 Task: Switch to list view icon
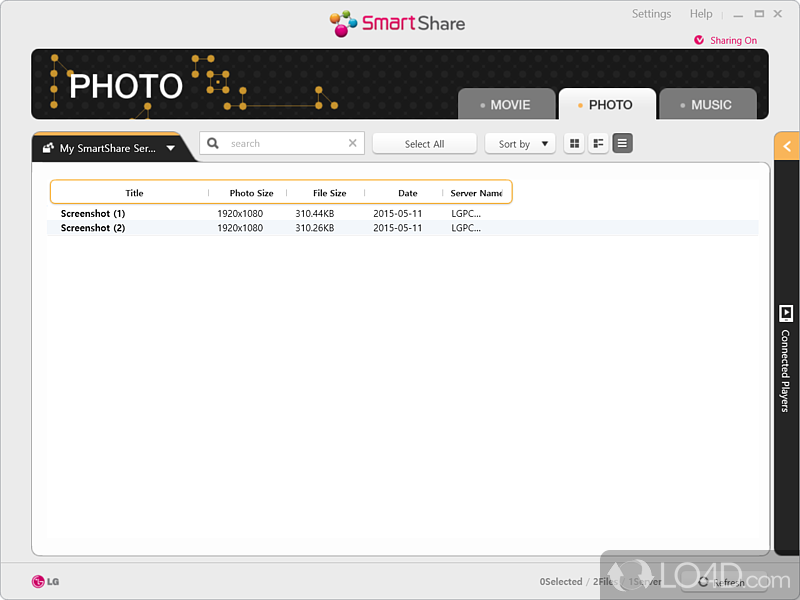click(622, 144)
